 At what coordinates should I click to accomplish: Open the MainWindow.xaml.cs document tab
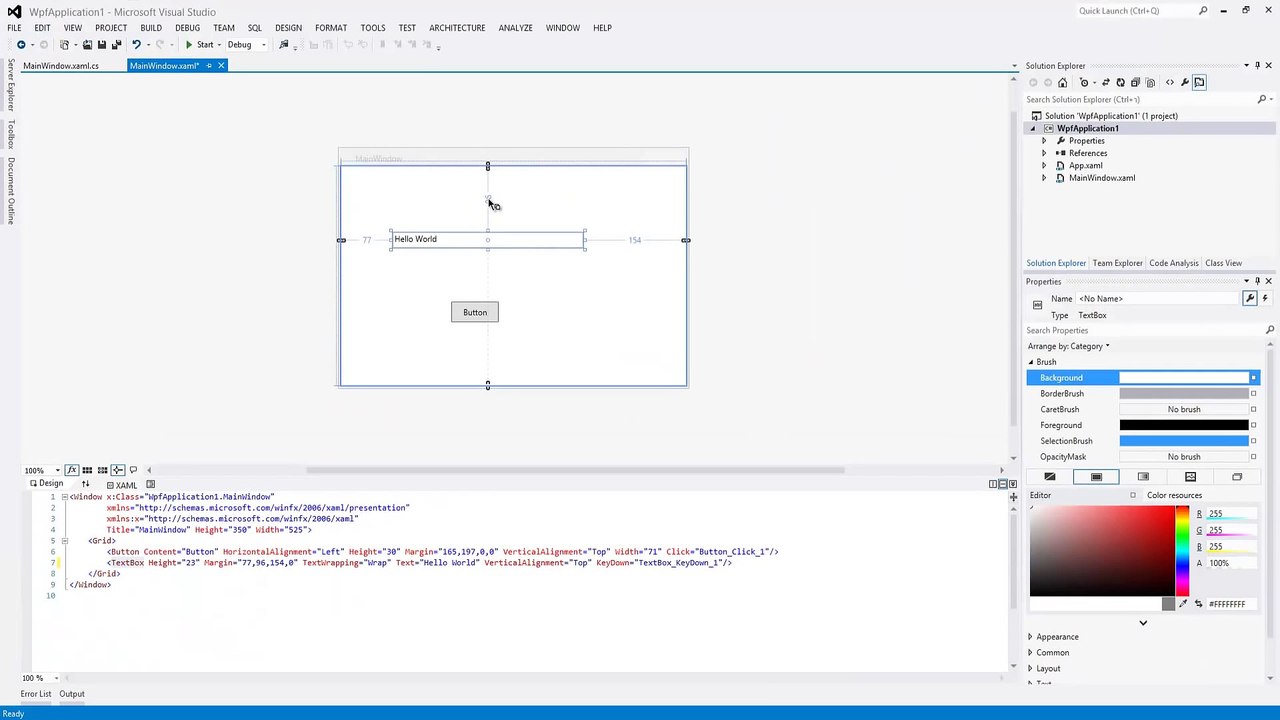coord(61,66)
